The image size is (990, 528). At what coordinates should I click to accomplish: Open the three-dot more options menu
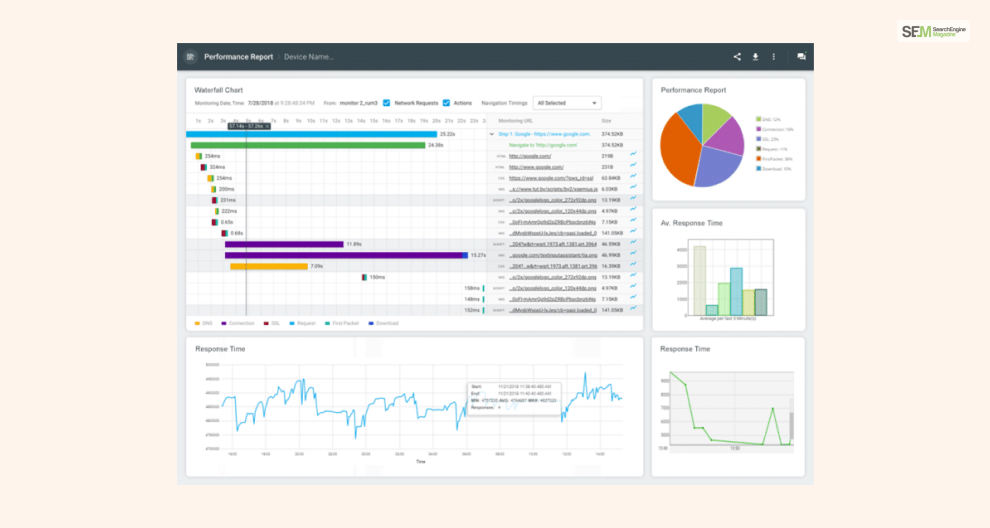click(773, 57)
